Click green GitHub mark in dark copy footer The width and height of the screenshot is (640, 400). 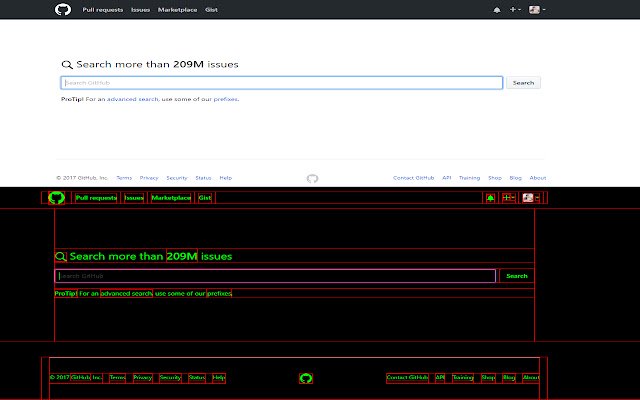pos(306,378)
